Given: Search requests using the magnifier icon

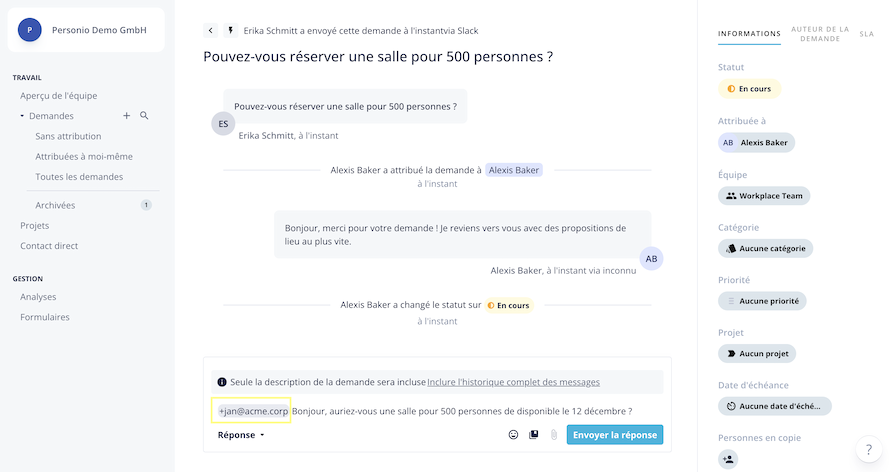Looking at the screenshot, I should click(x=144, y=116).
